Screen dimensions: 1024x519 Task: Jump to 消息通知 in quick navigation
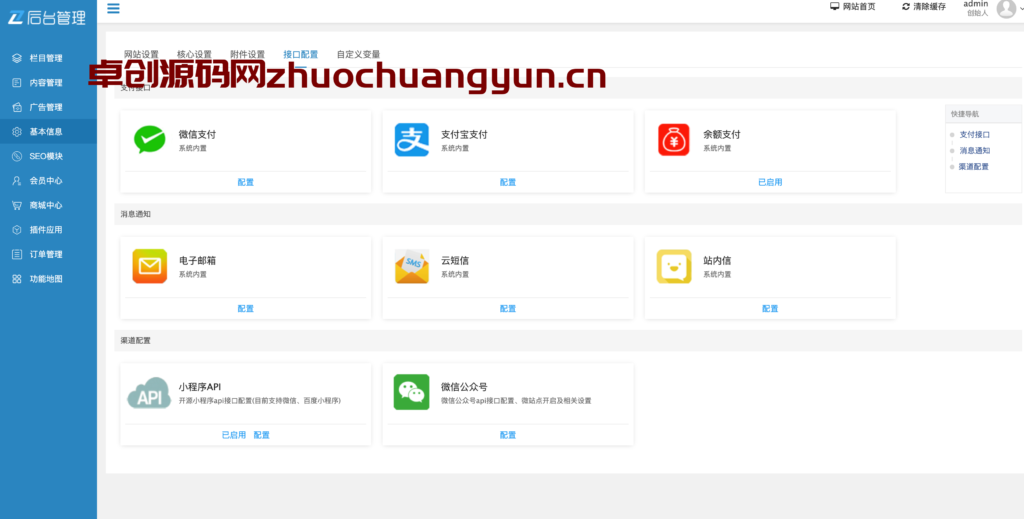click(x=974, y=151)
